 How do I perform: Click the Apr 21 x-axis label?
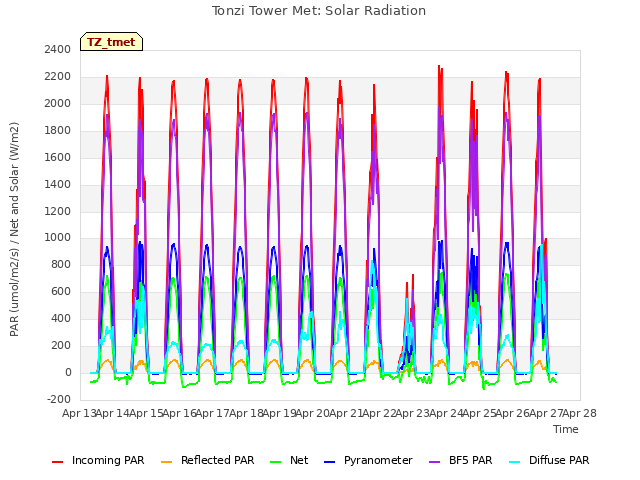point(346,413)
